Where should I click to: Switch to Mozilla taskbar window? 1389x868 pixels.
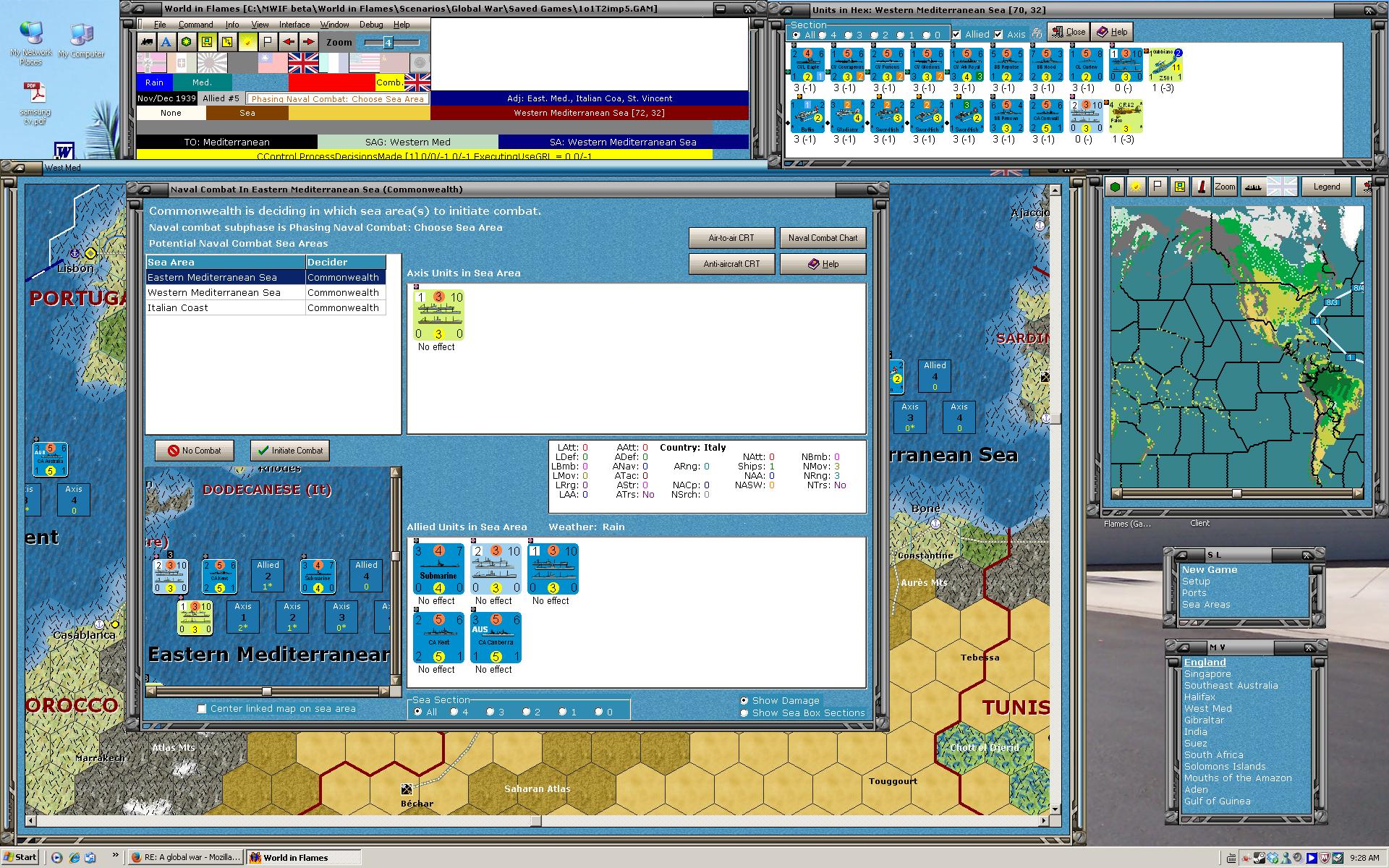[186, 857]
